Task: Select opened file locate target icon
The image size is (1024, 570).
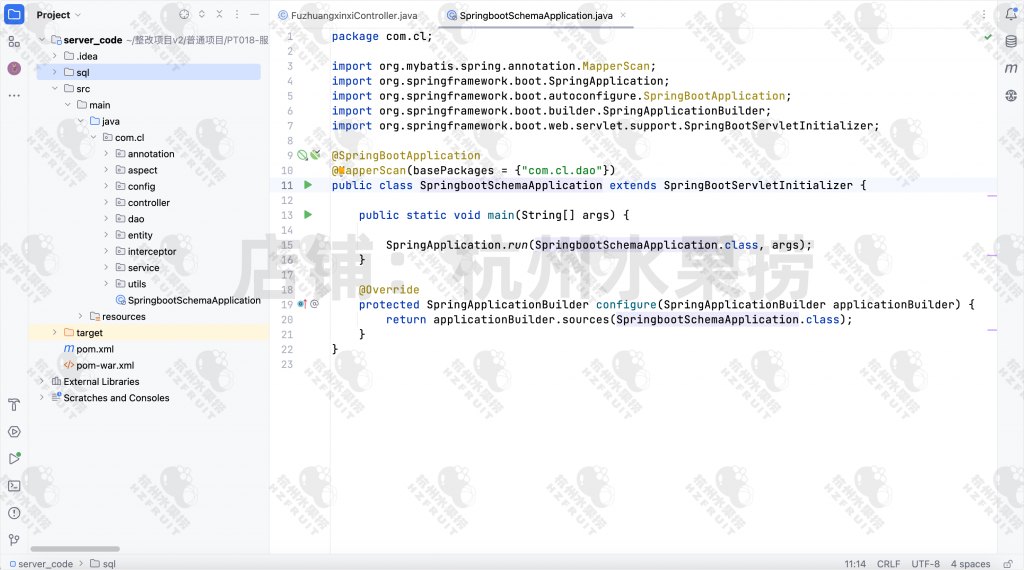Action: [x=184, y=15]
